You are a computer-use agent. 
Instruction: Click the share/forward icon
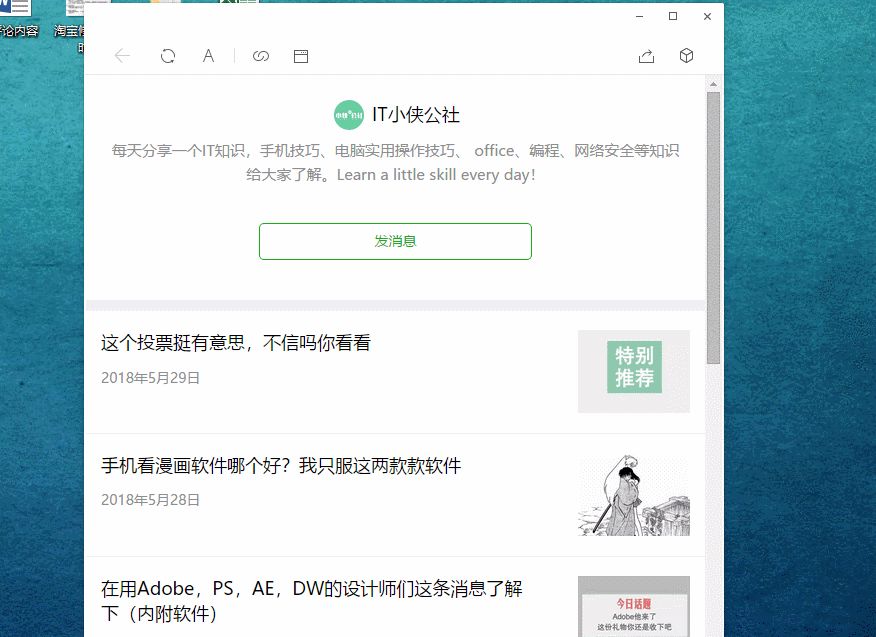tap(646, 56)
